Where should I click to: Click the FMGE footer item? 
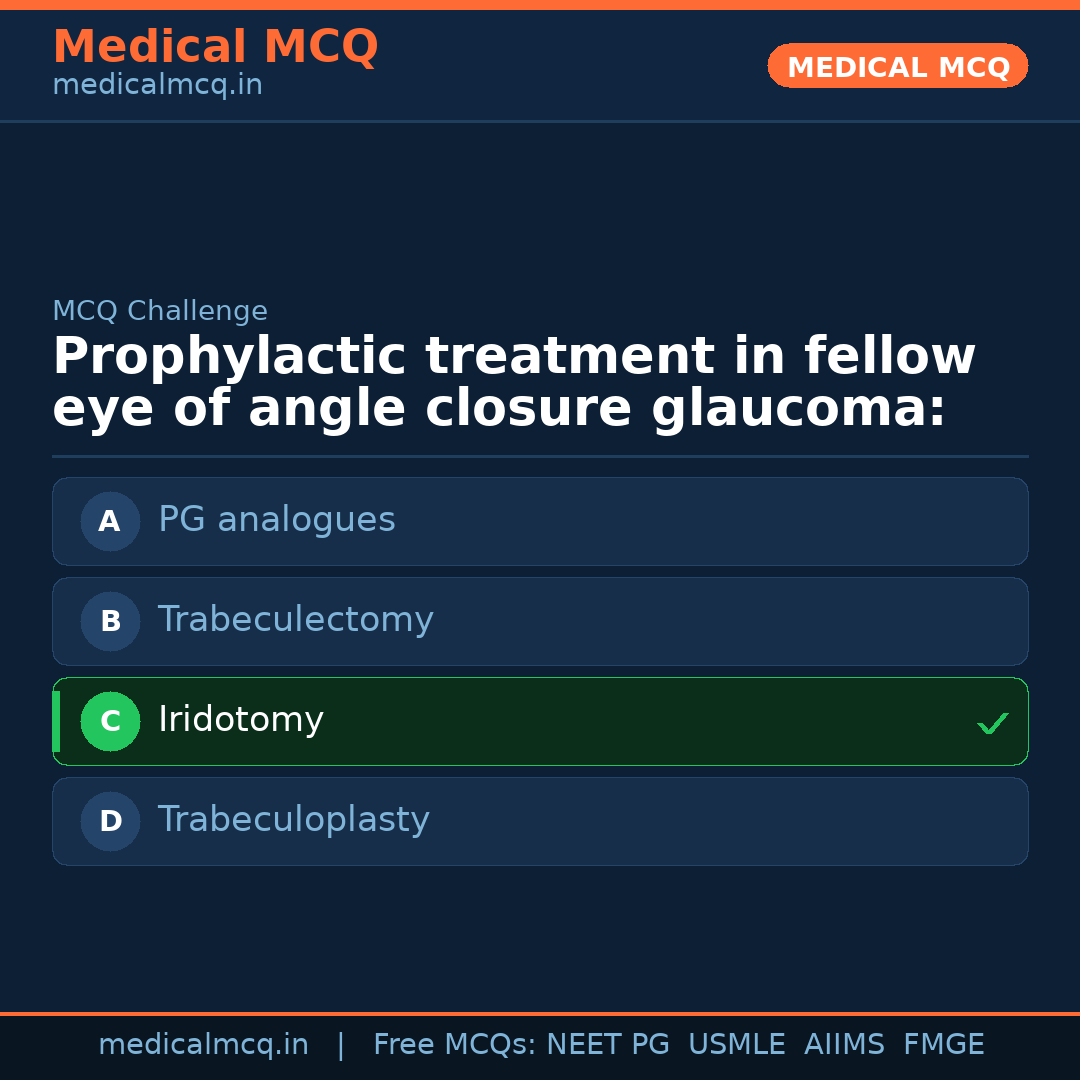point(943,1045)
